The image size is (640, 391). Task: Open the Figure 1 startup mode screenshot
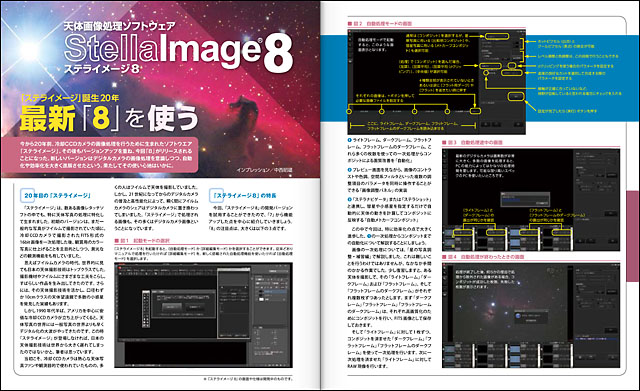click(203, 315)
